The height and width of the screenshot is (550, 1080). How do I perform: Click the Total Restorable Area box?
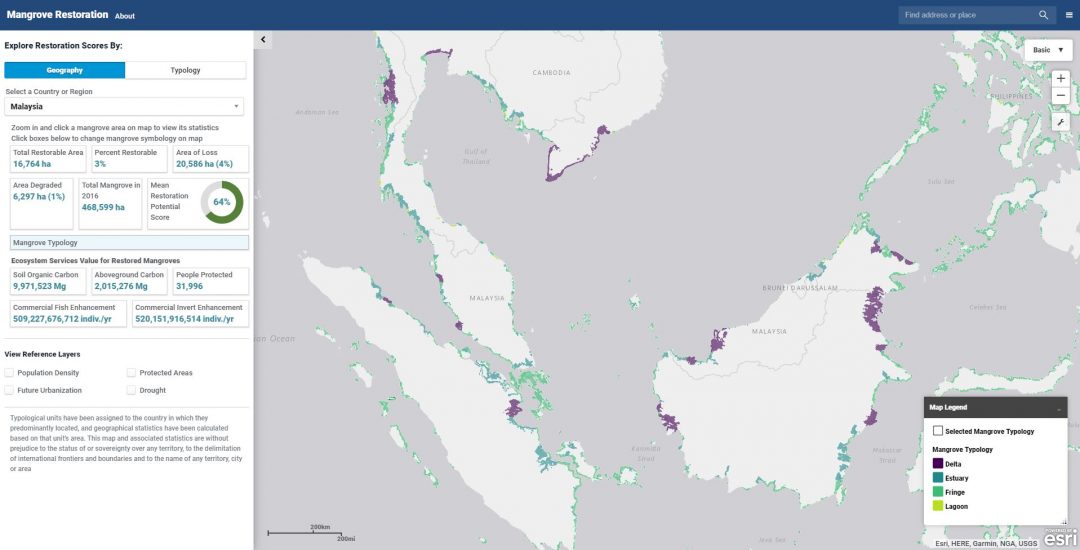pos(48,158)
